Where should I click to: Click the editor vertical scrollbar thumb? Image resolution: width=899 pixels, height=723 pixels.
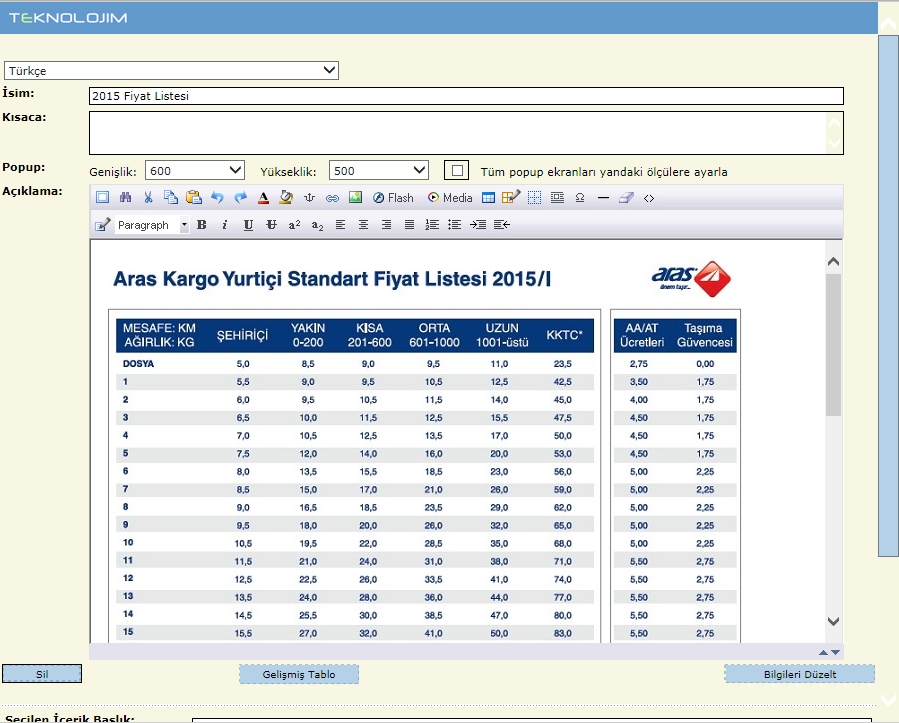(834, 344)
